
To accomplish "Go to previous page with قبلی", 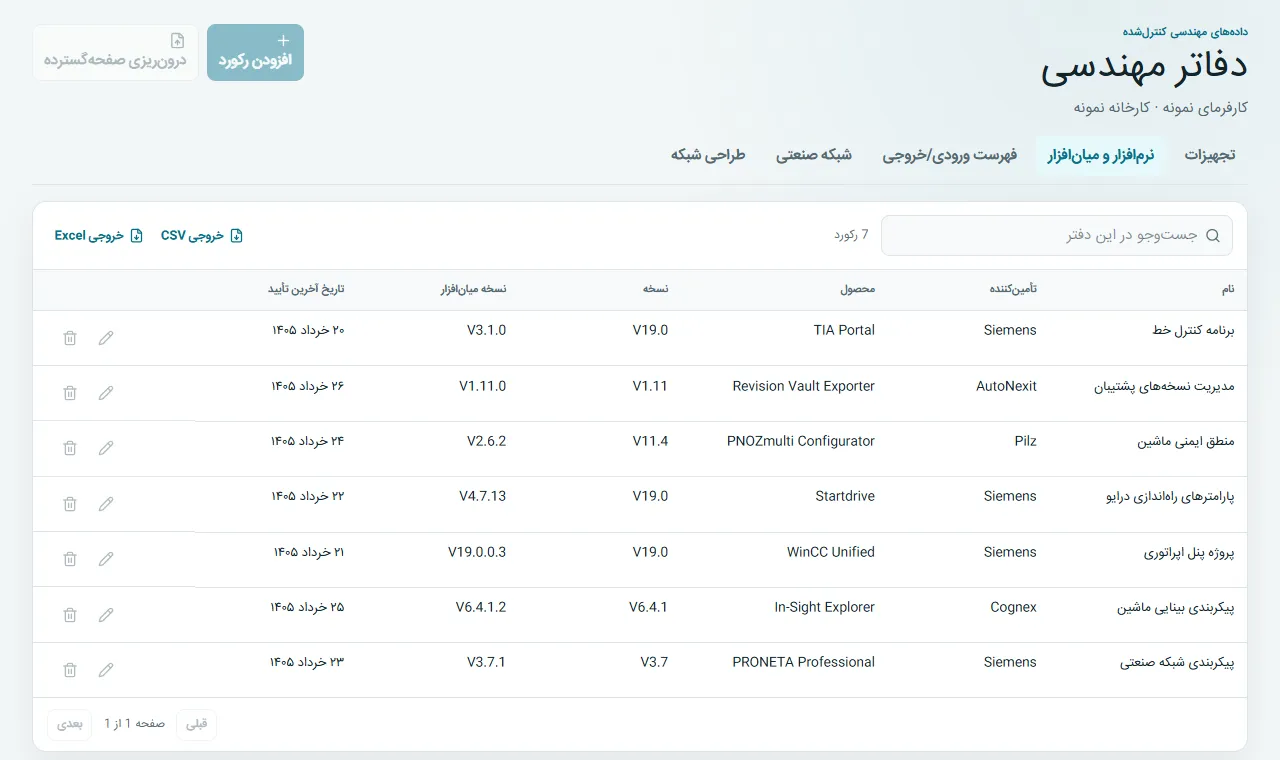I will click(197, 724).
